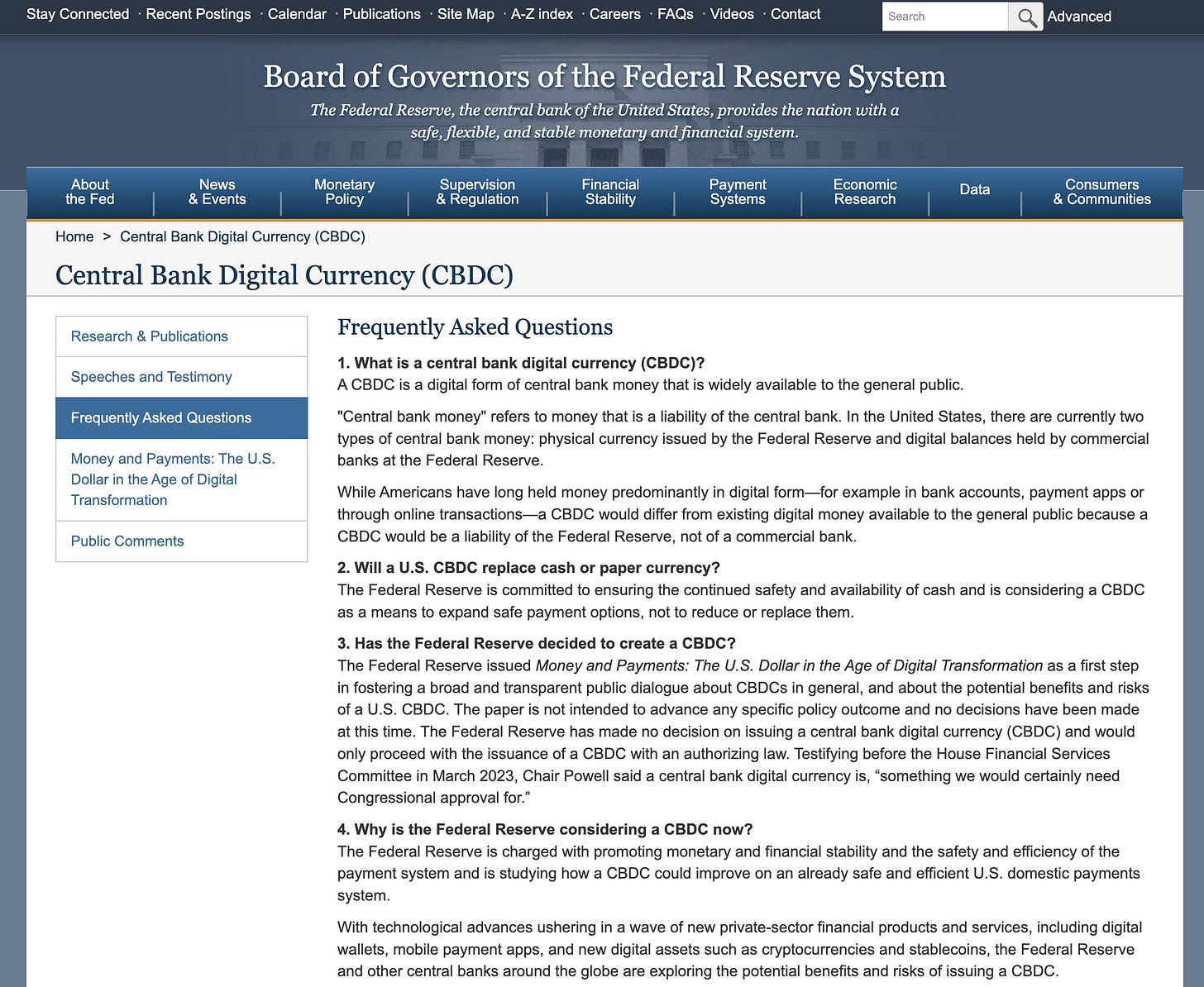Select Speeches and Testimony in sidebar
The image size is (1204, 987).
point(181,377)
